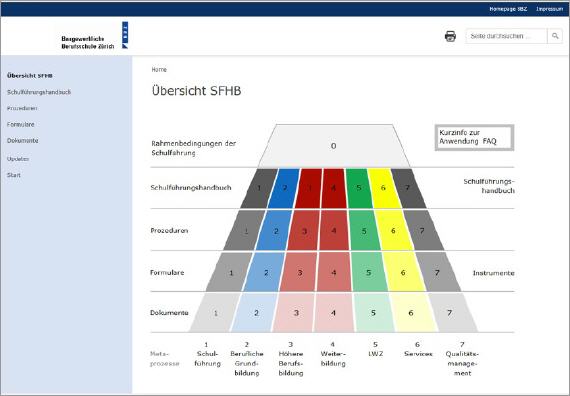Click the search magnifier icon
570x396 pixels.
coord(555,36)
